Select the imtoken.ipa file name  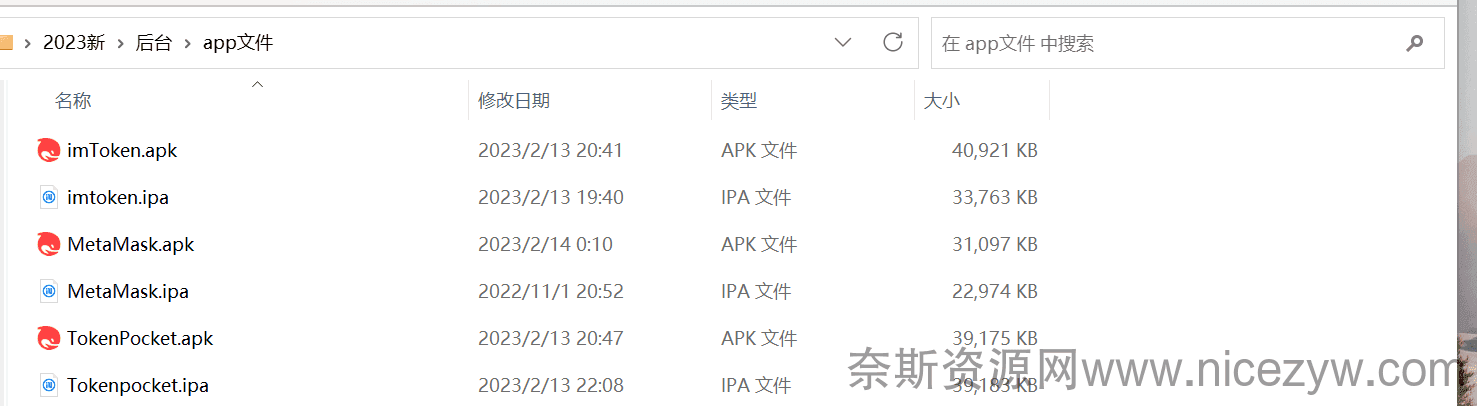pos(118,198)
